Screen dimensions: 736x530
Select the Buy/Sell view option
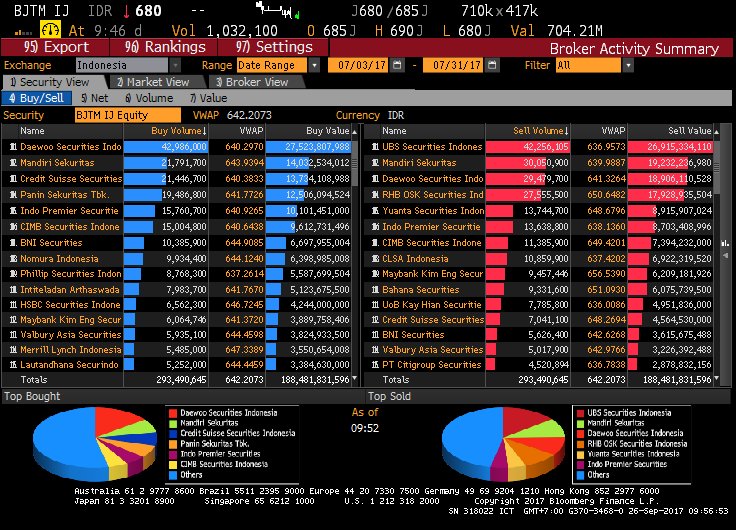[36, 98]
